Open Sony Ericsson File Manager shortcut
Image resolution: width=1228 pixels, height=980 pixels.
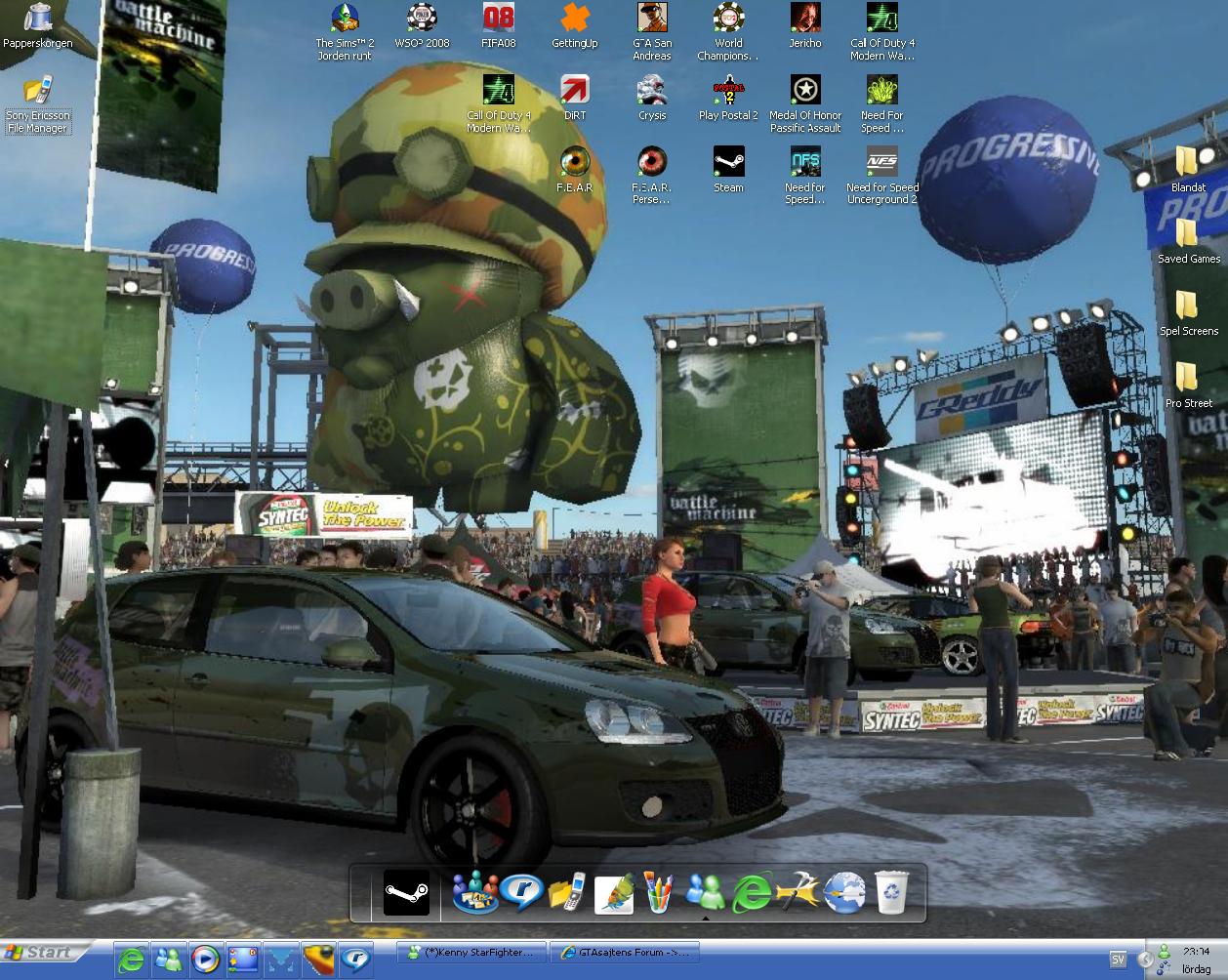tap(38, 91)
